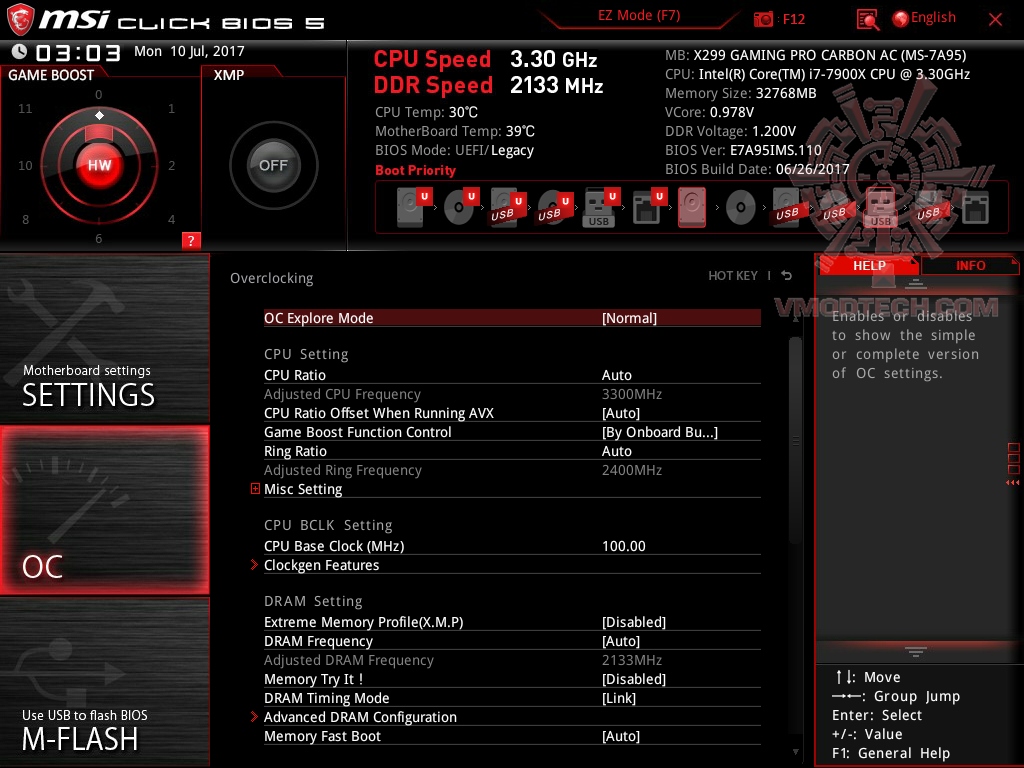Image resolution: width=1024 pixels, height=768 pixels.
Task: Select the UEFI CD/DVD boot device icon
Action: [x=461, y=207]
